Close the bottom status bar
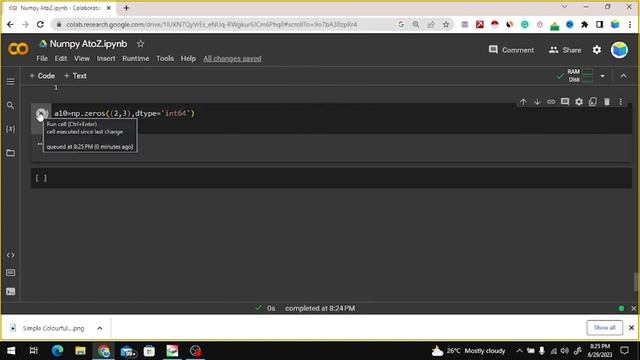 [x=633, y=308]
